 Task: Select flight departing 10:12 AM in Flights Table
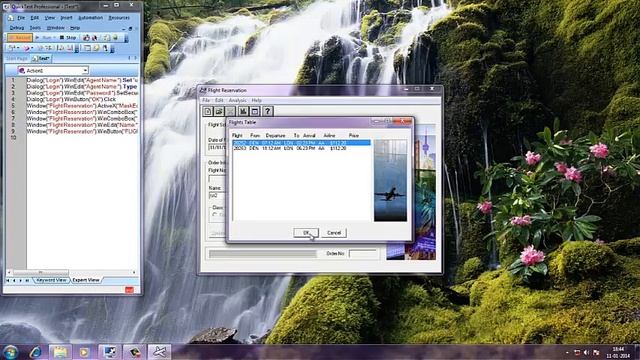click(x=301, y=149)
